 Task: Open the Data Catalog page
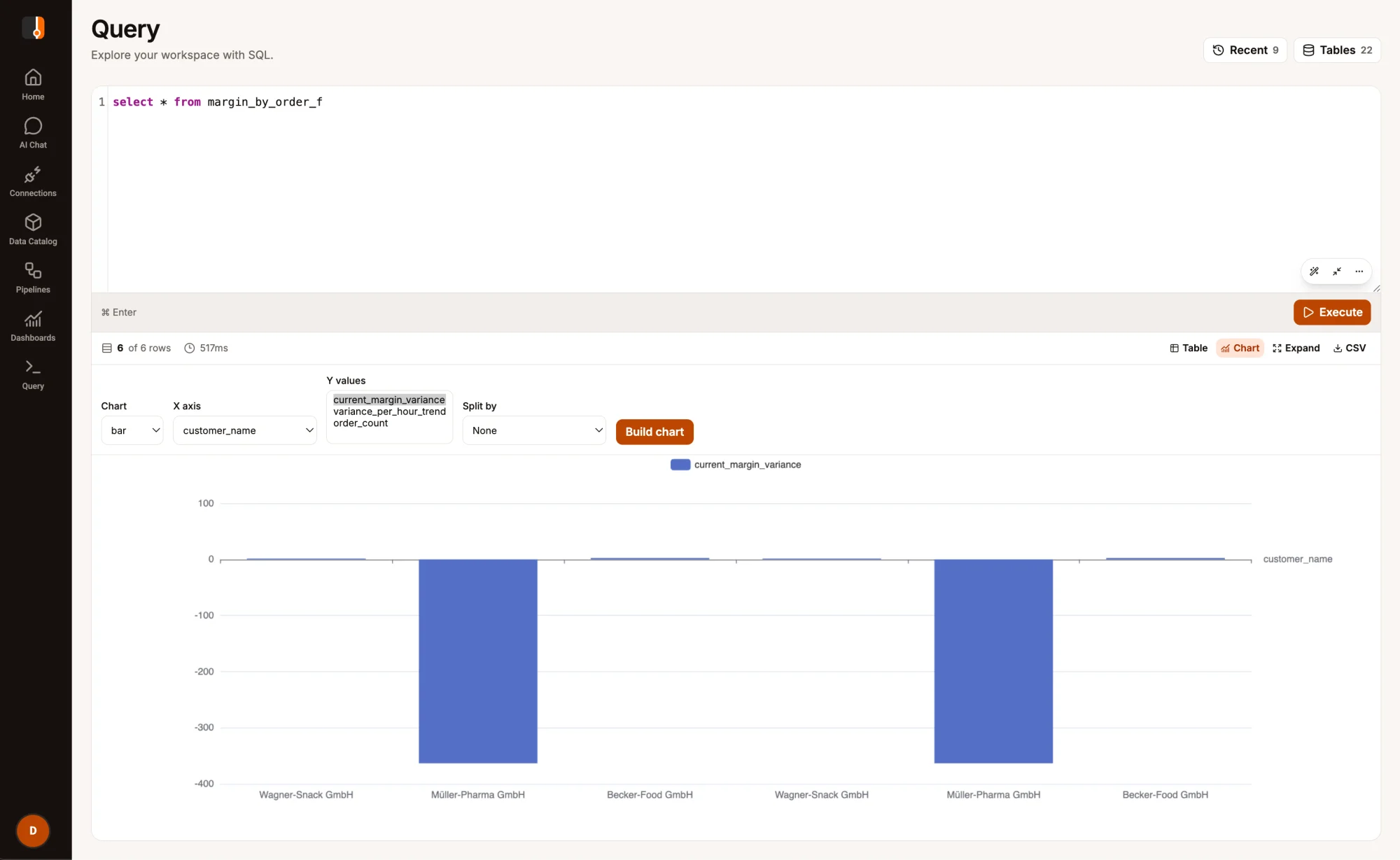[x=33, y=230]
